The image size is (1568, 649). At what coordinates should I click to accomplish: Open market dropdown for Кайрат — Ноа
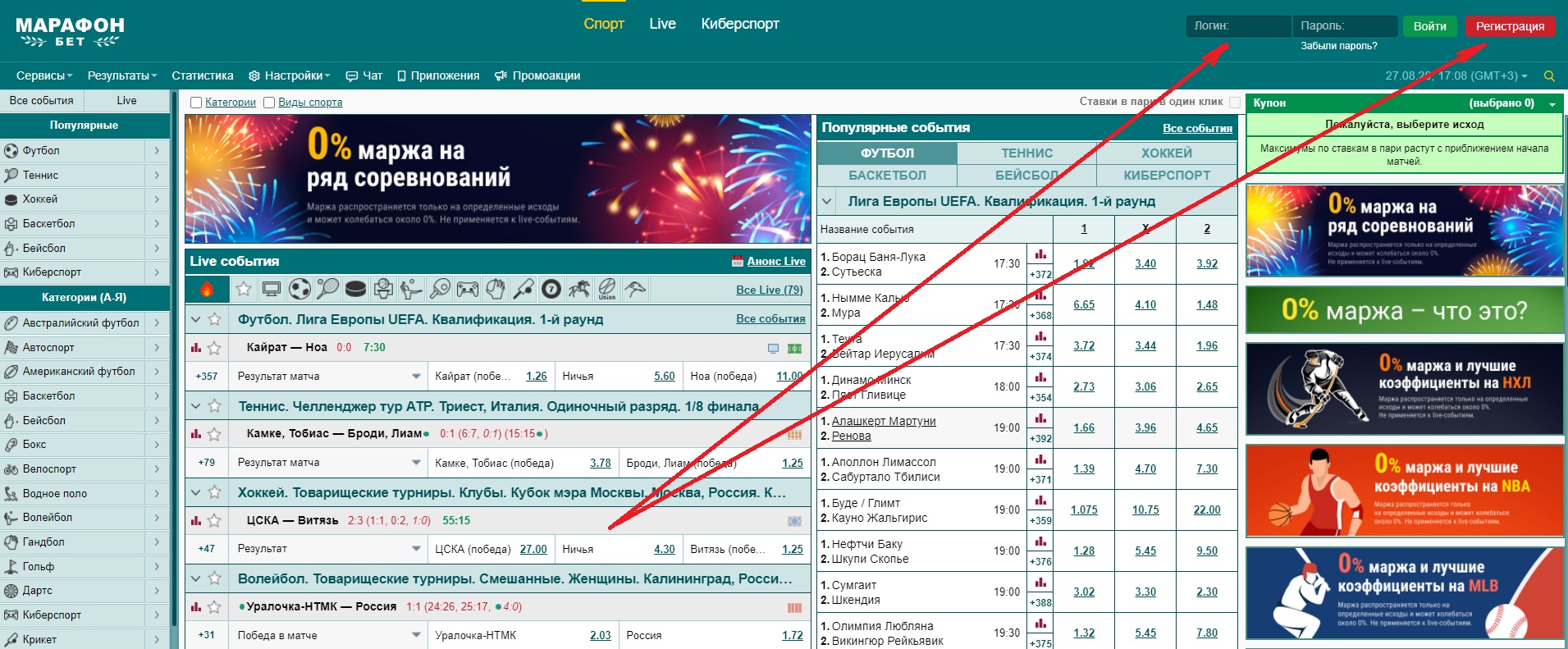click(x=416, y=377)
